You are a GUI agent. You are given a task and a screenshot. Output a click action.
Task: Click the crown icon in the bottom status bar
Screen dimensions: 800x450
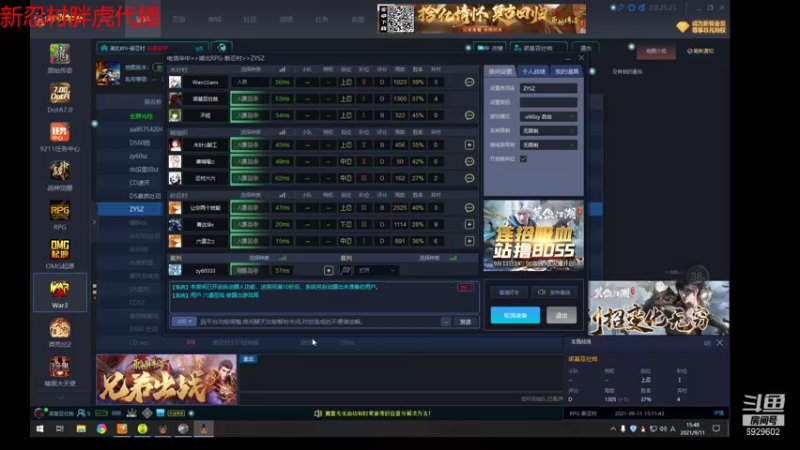(132, 413)
